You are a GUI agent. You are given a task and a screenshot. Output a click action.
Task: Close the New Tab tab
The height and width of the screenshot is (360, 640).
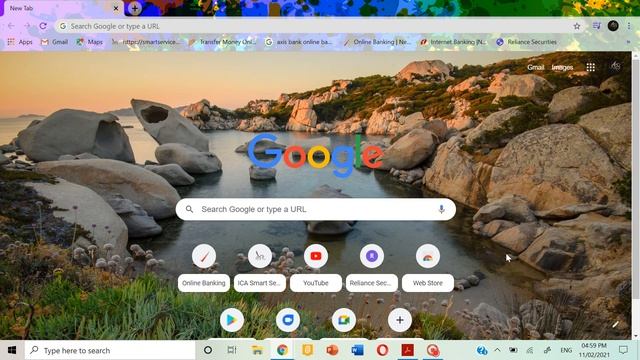click(x=116, y=8)
